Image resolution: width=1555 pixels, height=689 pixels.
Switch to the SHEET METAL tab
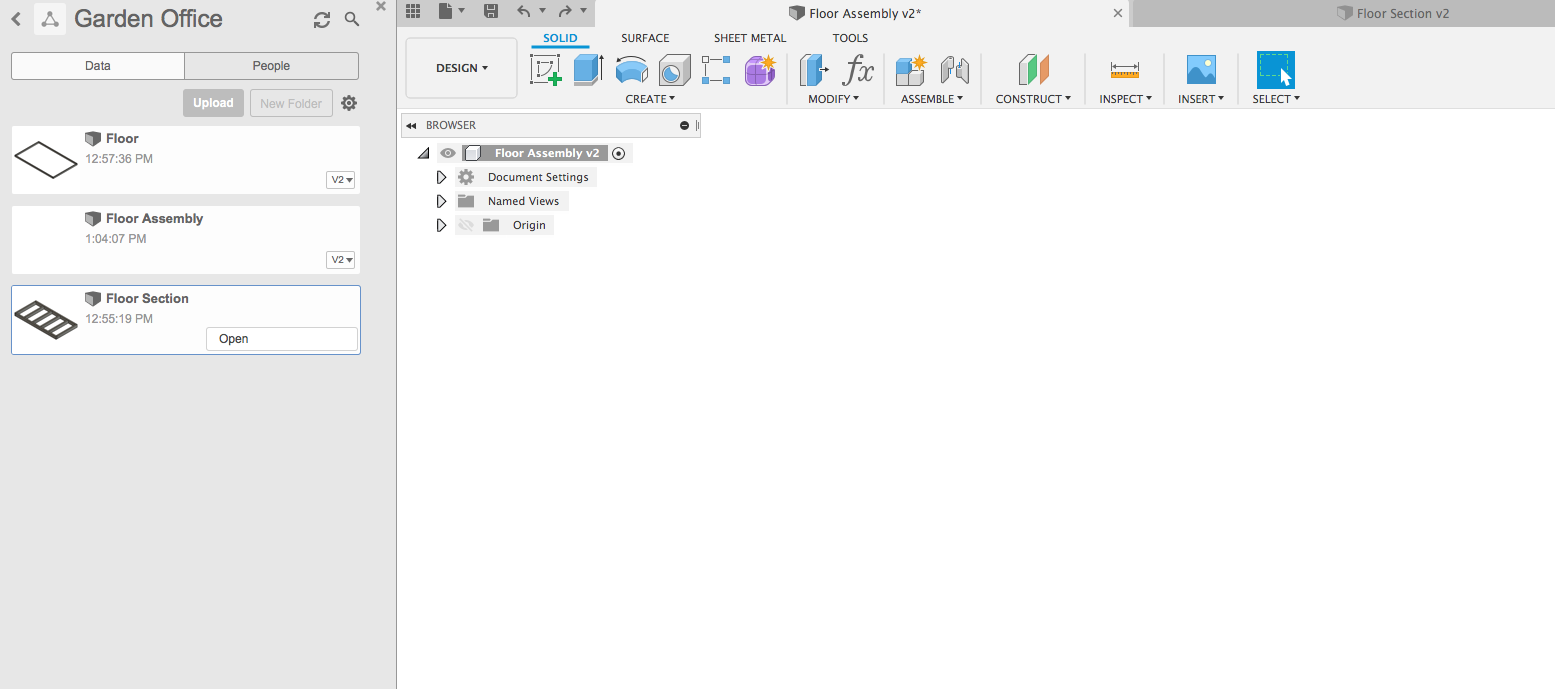[x=749, y=37]
